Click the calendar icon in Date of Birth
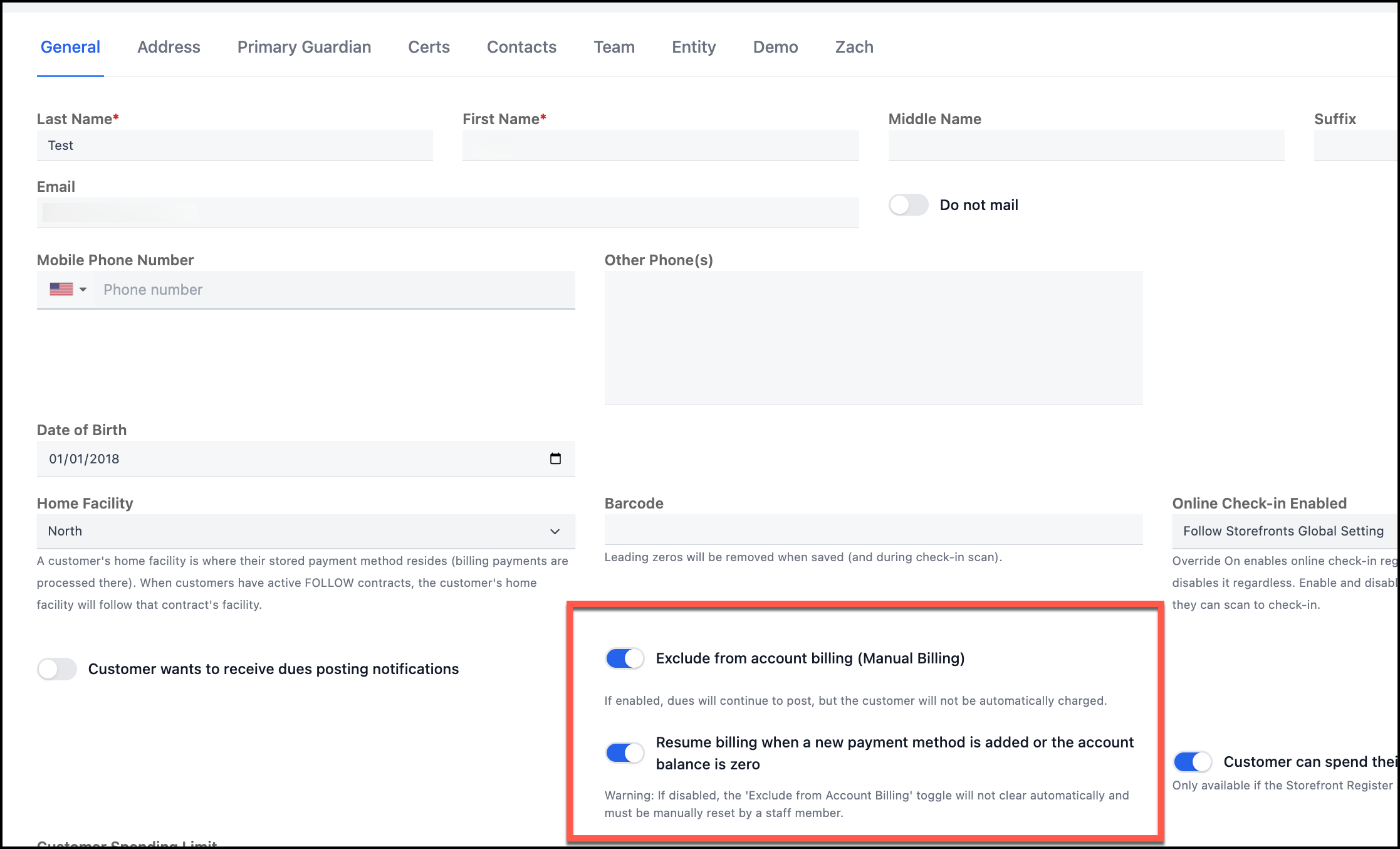 tap(555, 458)
